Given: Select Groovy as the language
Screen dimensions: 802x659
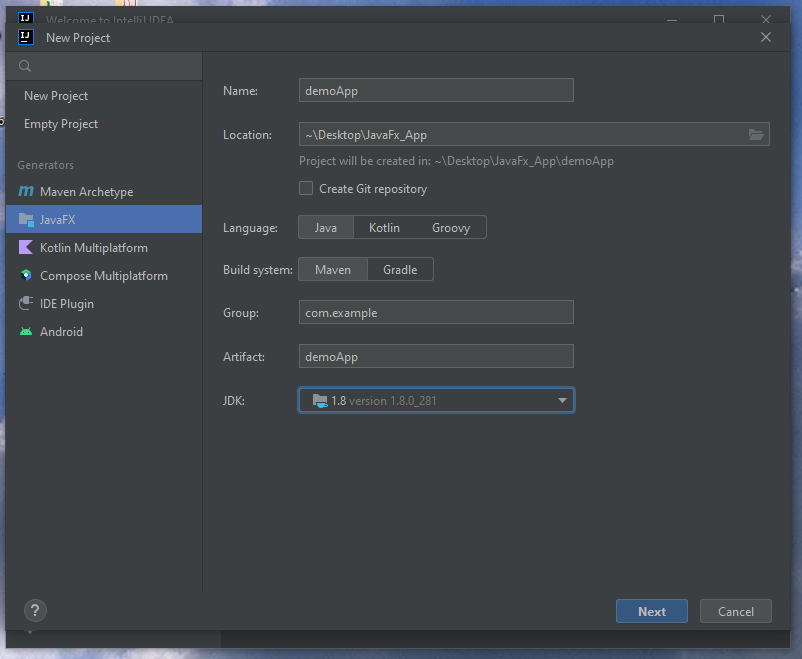Looking at the screenshot, I should 451,227.
